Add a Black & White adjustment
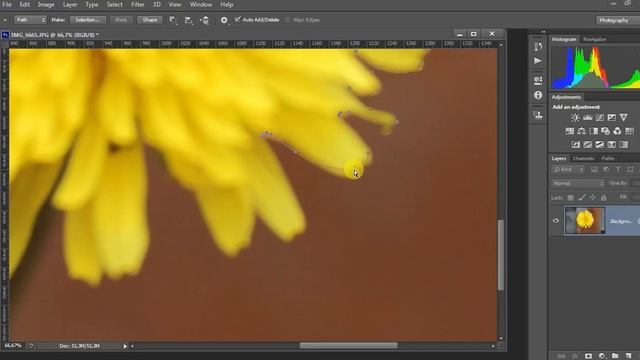The width and height of the screenshot is (640, 360). (593, 131)
